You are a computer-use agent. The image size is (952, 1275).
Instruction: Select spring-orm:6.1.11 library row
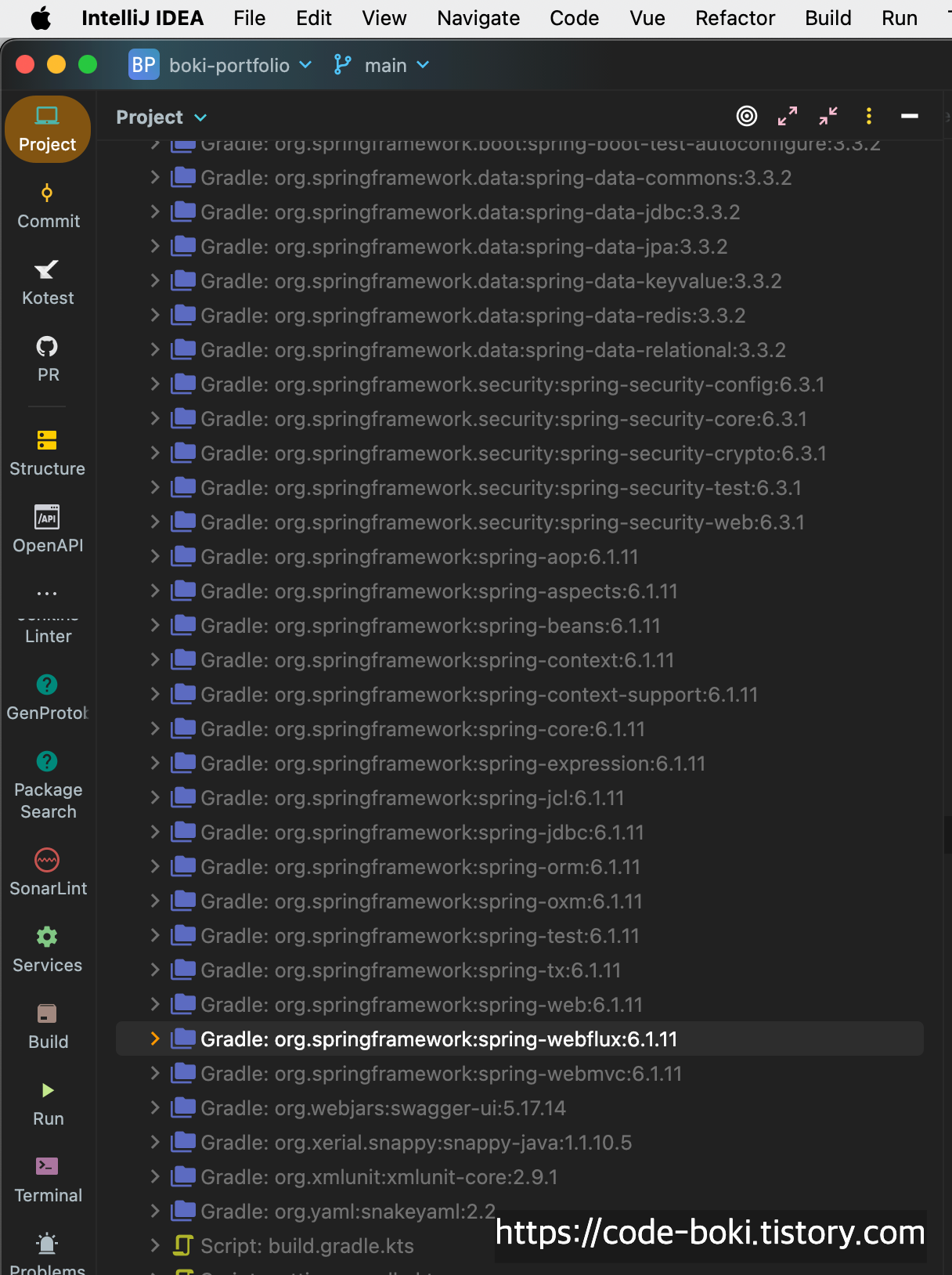520,867
